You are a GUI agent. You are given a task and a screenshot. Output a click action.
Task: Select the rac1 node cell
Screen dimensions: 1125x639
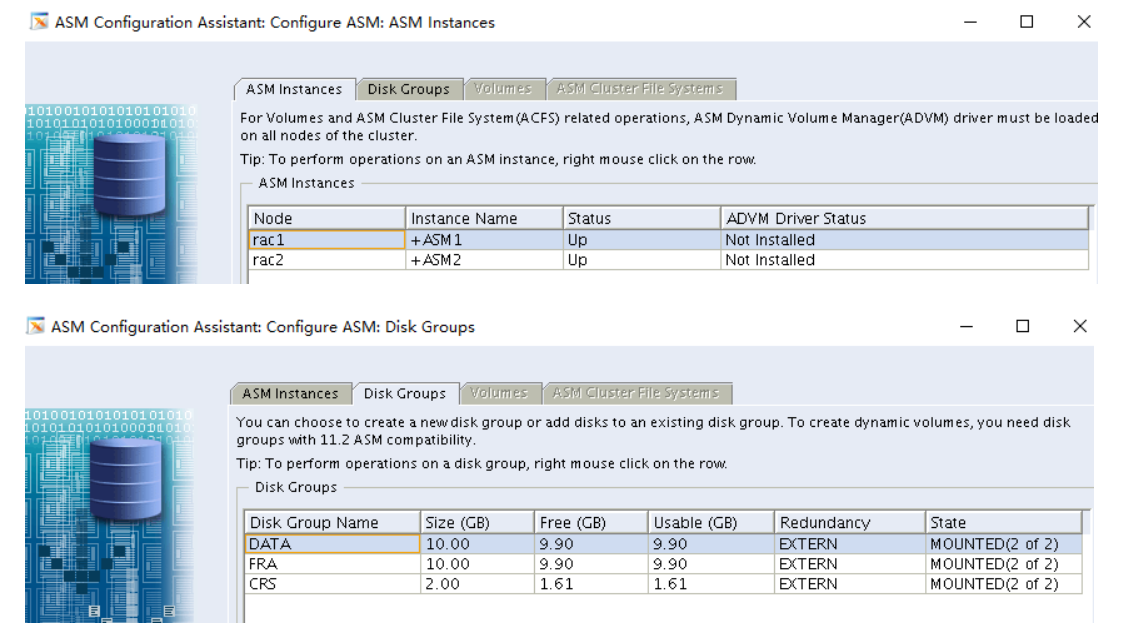pyautogui.click(x=327, y=240)
